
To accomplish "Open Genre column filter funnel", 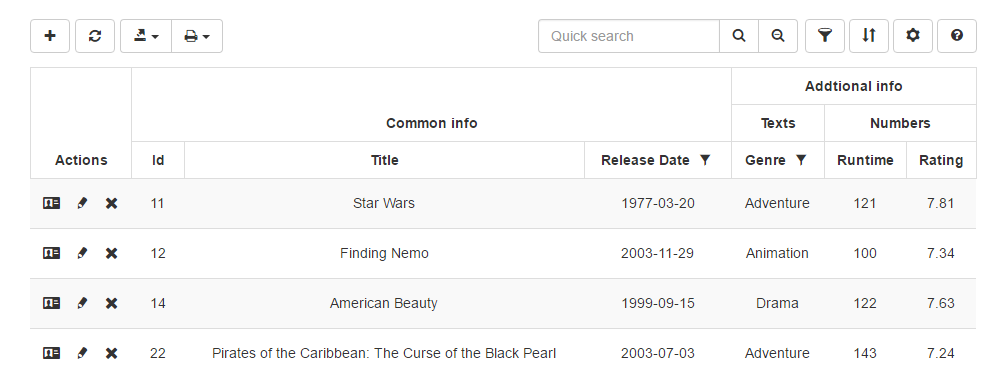I will (801, 160).
